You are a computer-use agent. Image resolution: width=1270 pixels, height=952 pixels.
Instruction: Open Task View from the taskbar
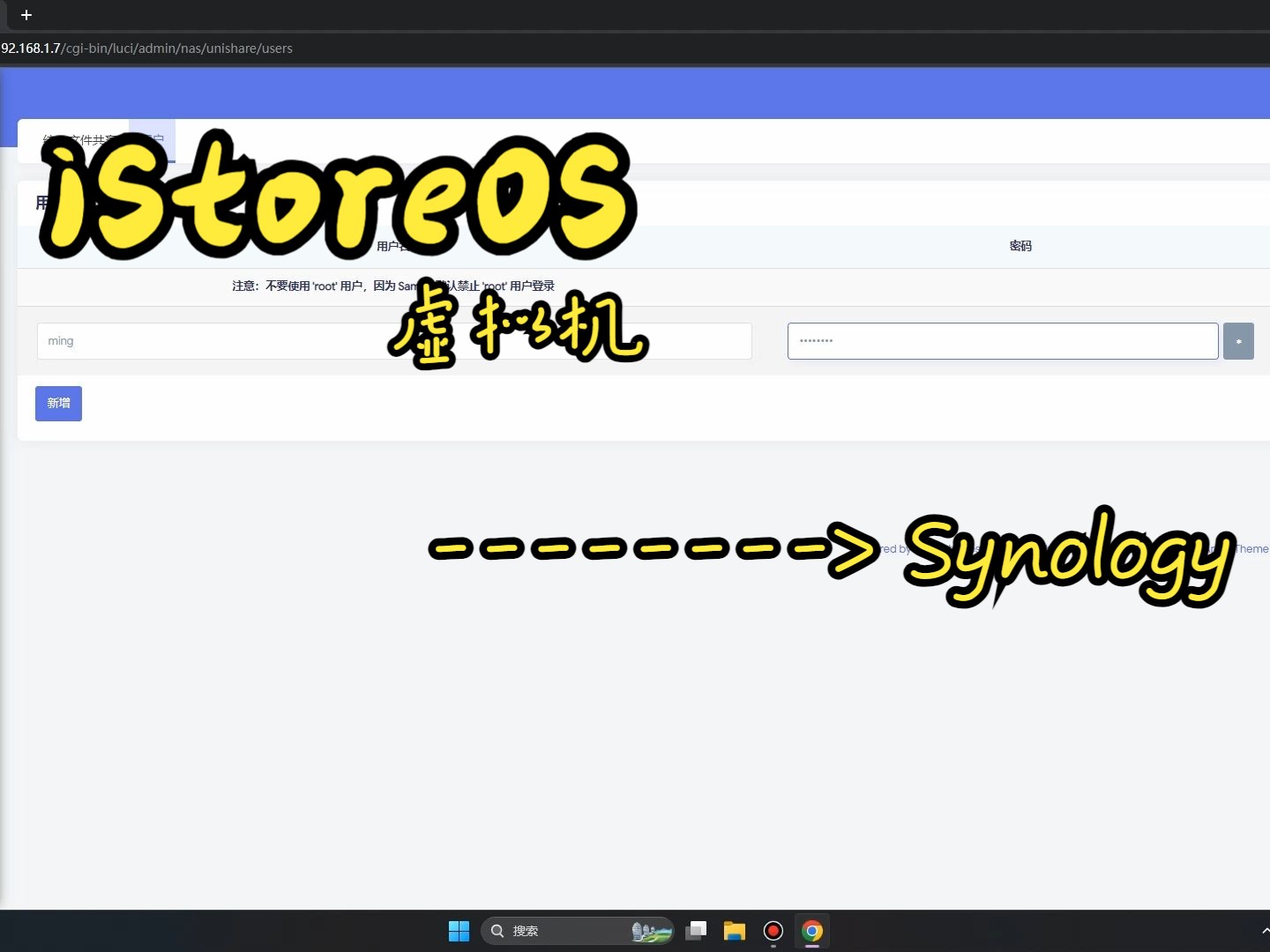click(x=697, y=931)
